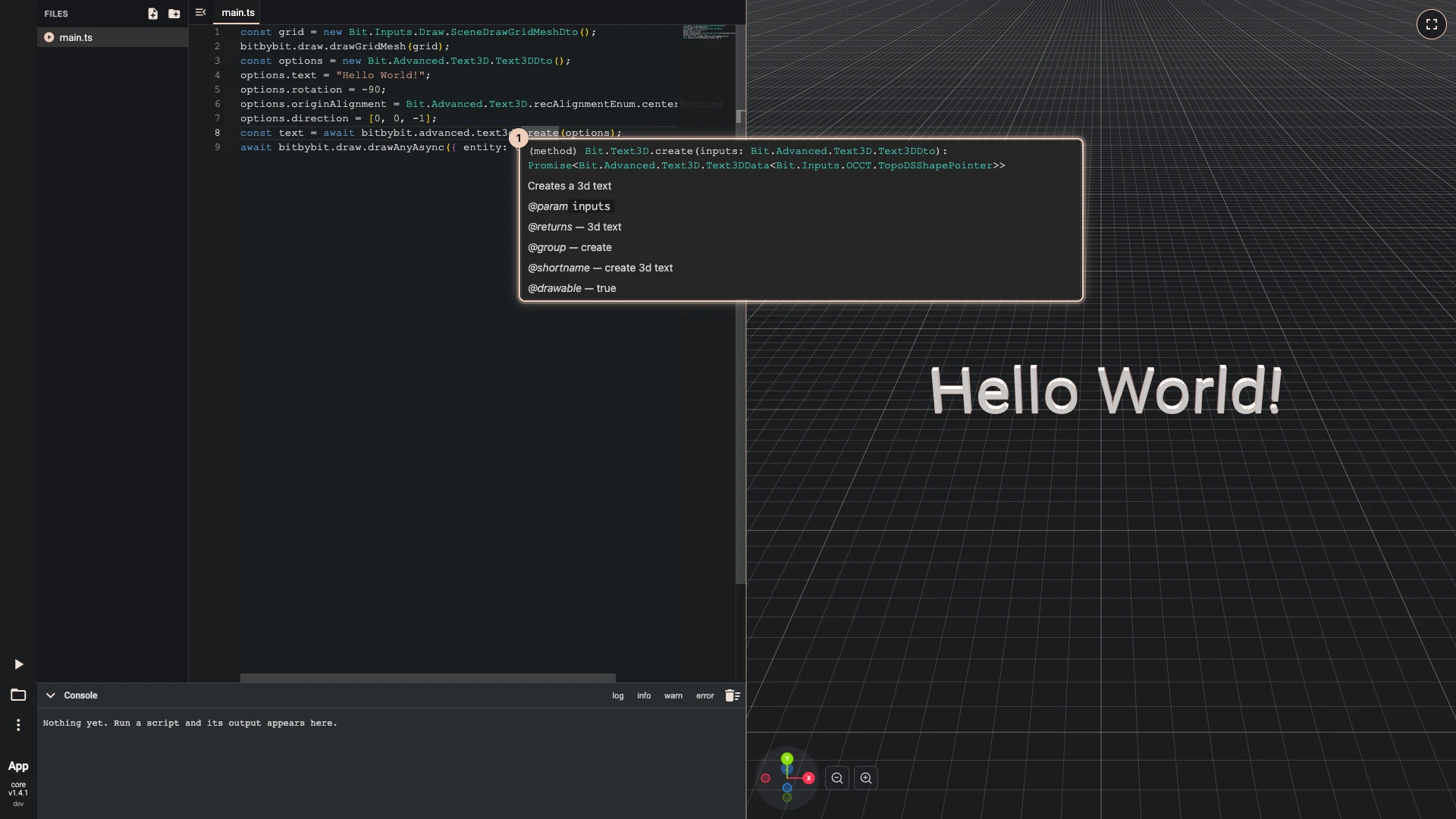Click the App label in sidebar
This screenshot has width=1456, height=819.
pyautogui.click(x=18, y=766)
